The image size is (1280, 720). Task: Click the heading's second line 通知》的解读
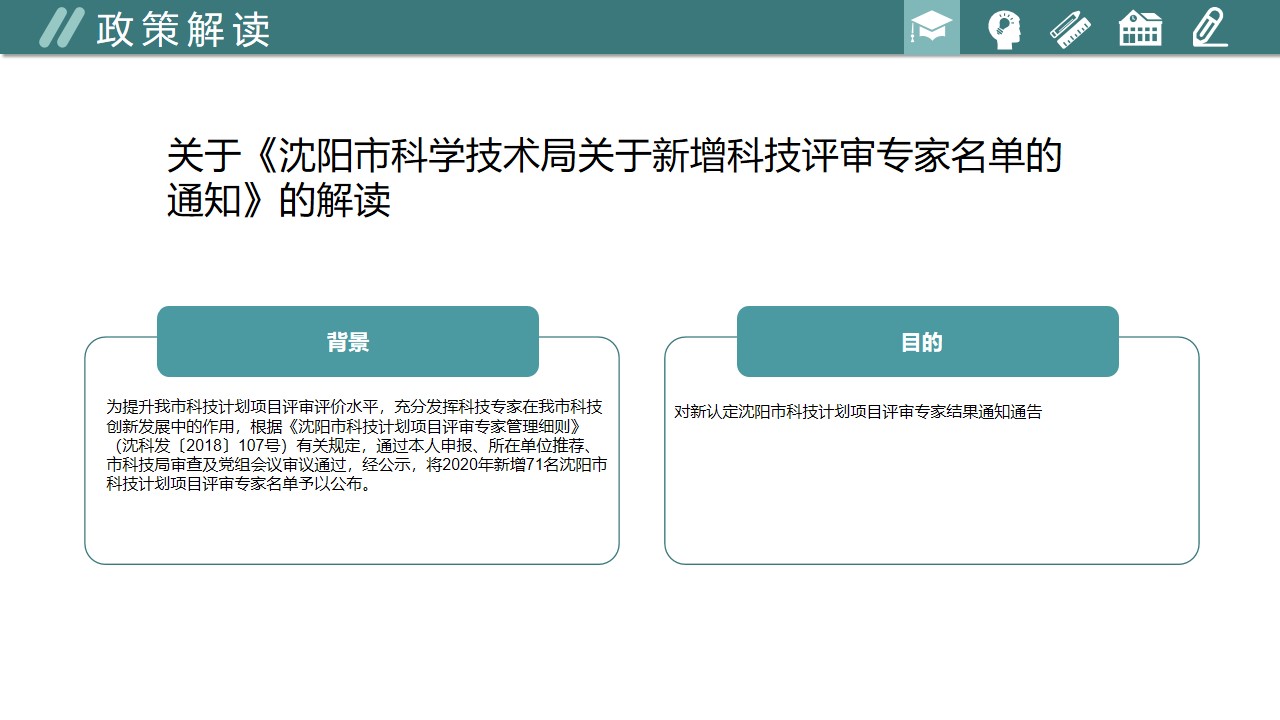(x=278, y=201)
